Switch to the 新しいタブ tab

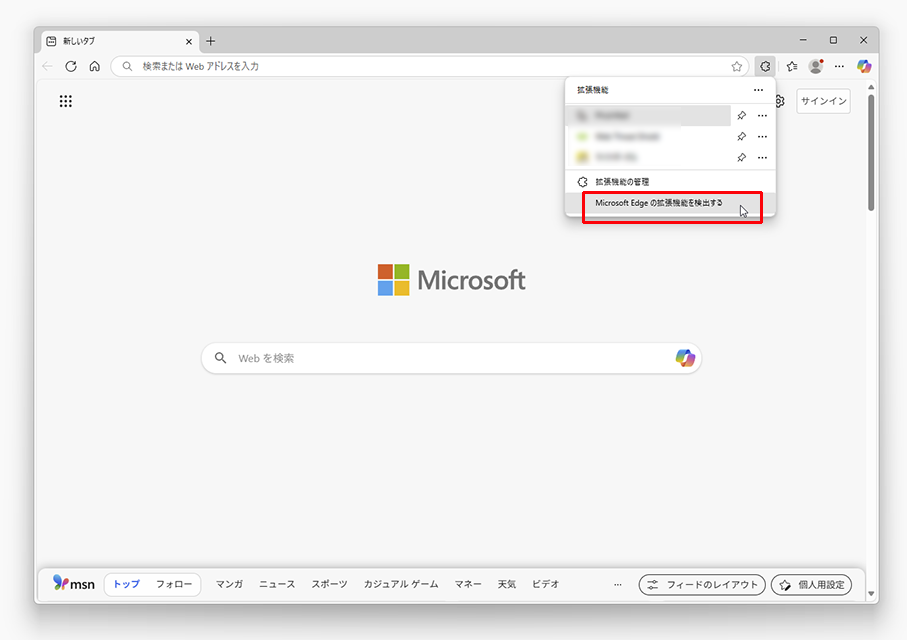[120, 41]
